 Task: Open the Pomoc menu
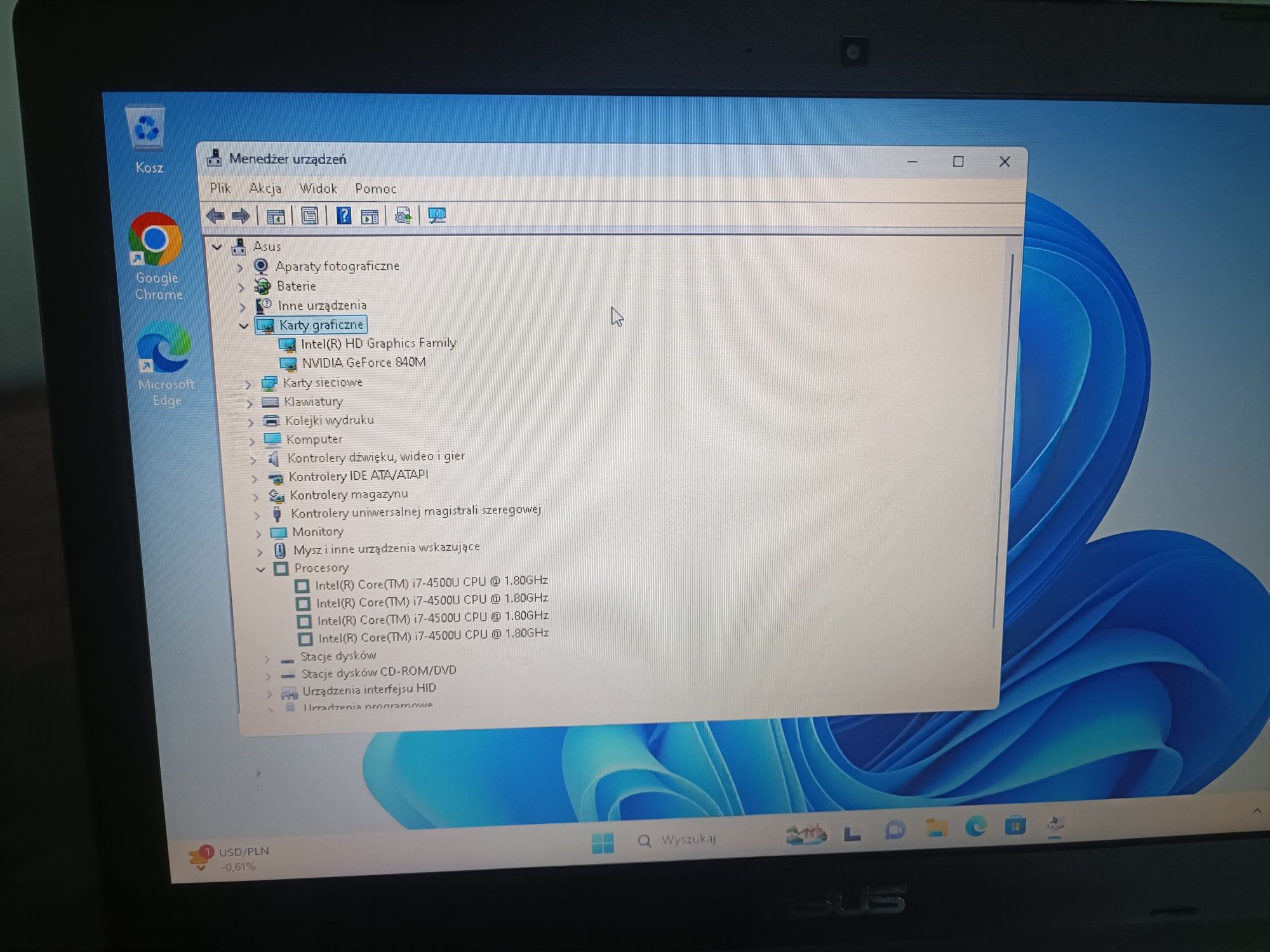point(375,188)
